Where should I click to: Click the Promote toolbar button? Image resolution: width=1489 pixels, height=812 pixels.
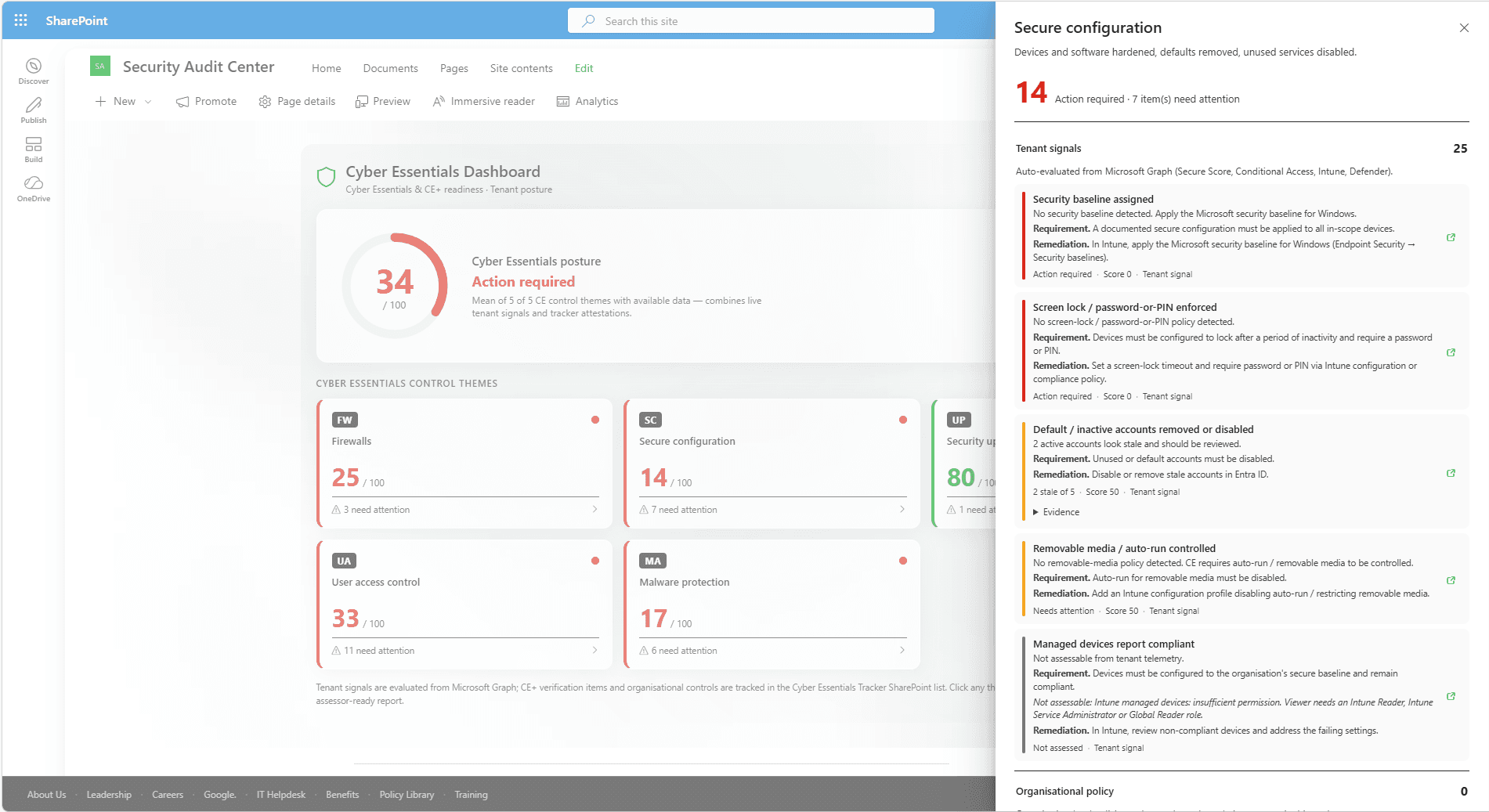coord(207,102)
